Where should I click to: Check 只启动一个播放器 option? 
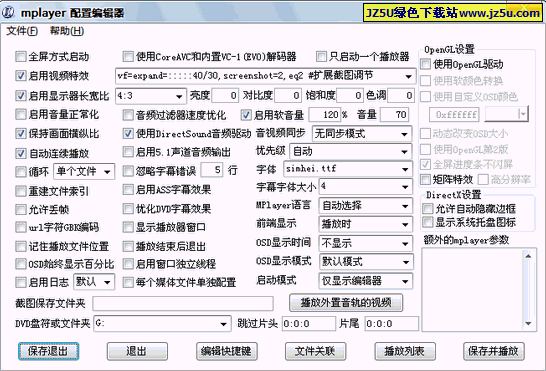(x=321, y=56)
